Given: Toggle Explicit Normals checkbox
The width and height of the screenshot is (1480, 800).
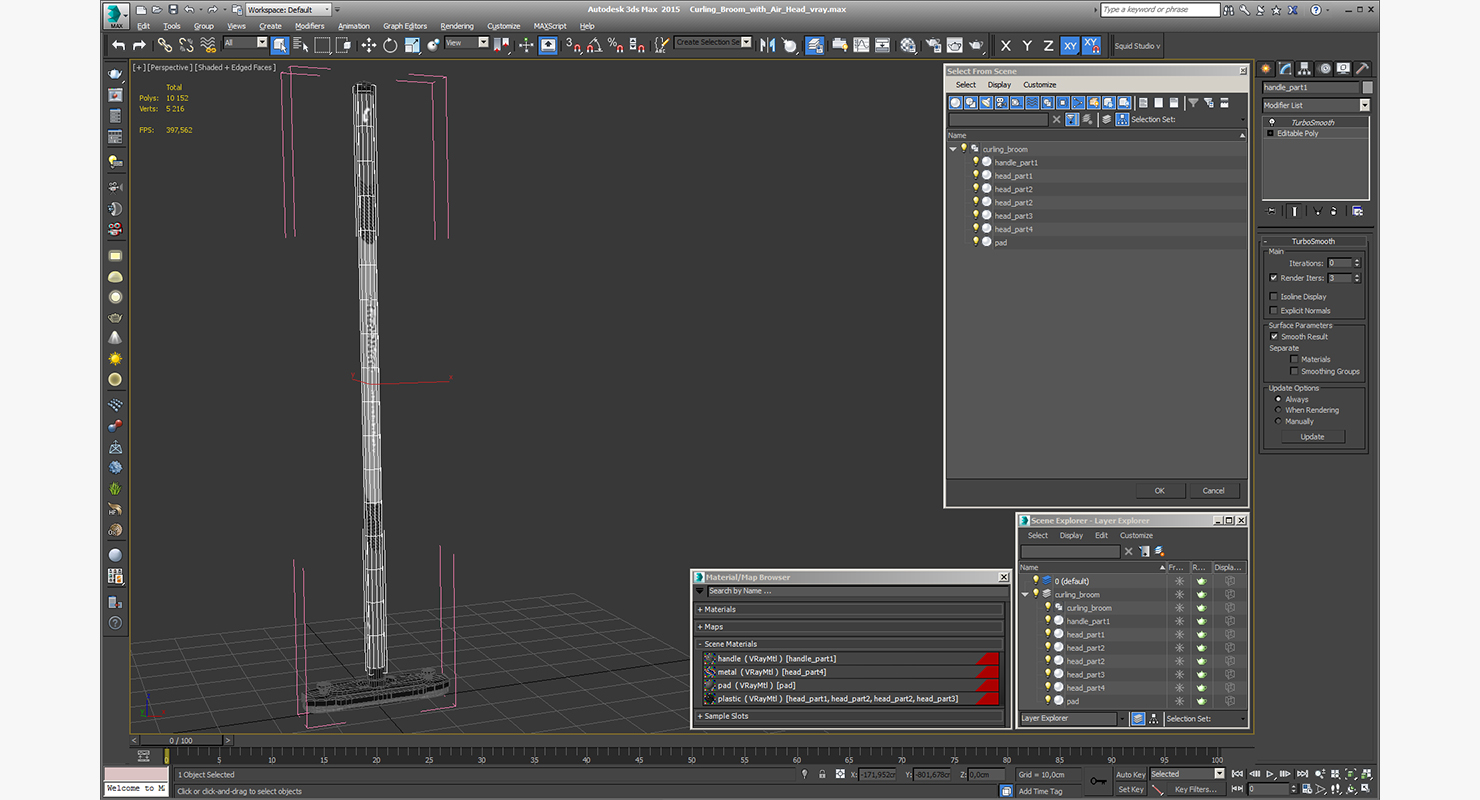Looking at the screenshot, I should point(1273,311).
